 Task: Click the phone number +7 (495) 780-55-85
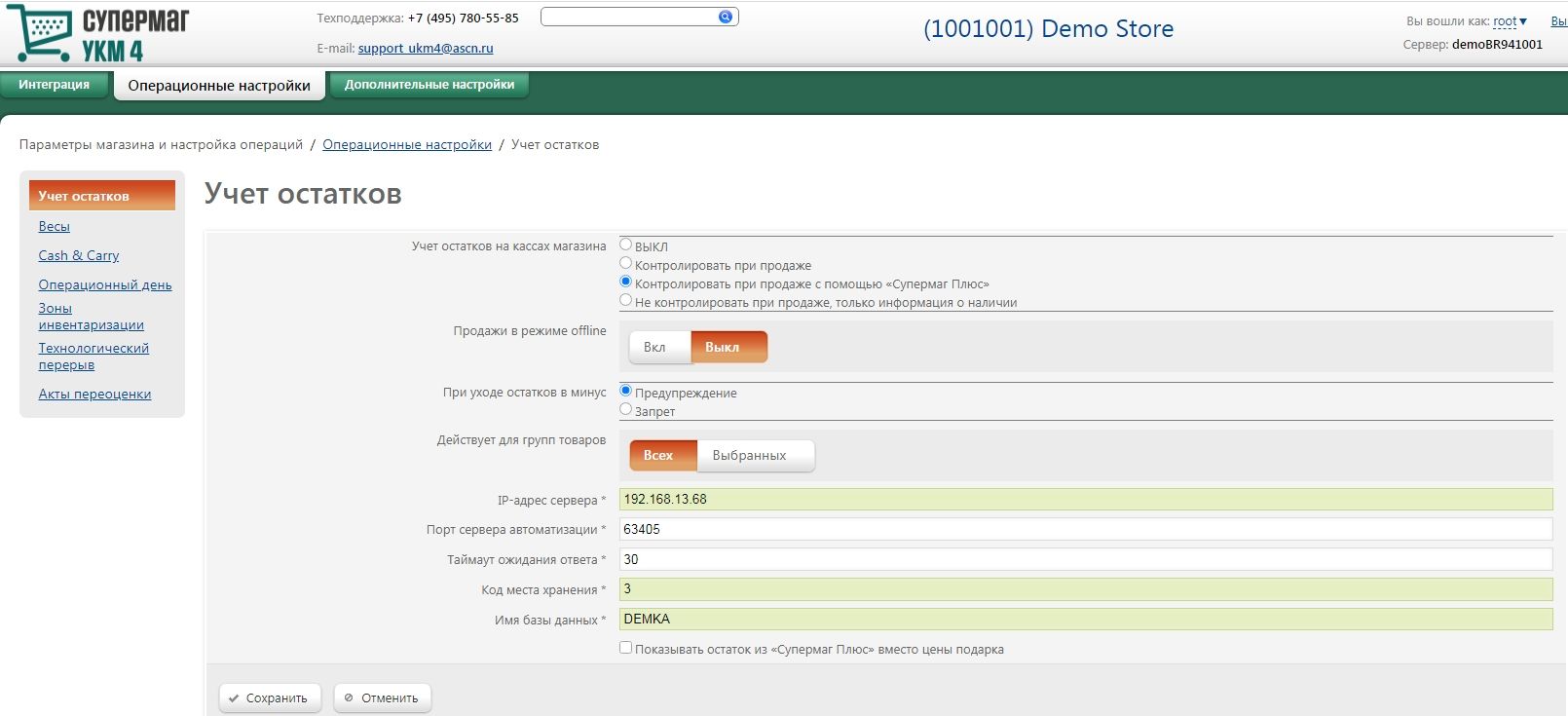463,18
